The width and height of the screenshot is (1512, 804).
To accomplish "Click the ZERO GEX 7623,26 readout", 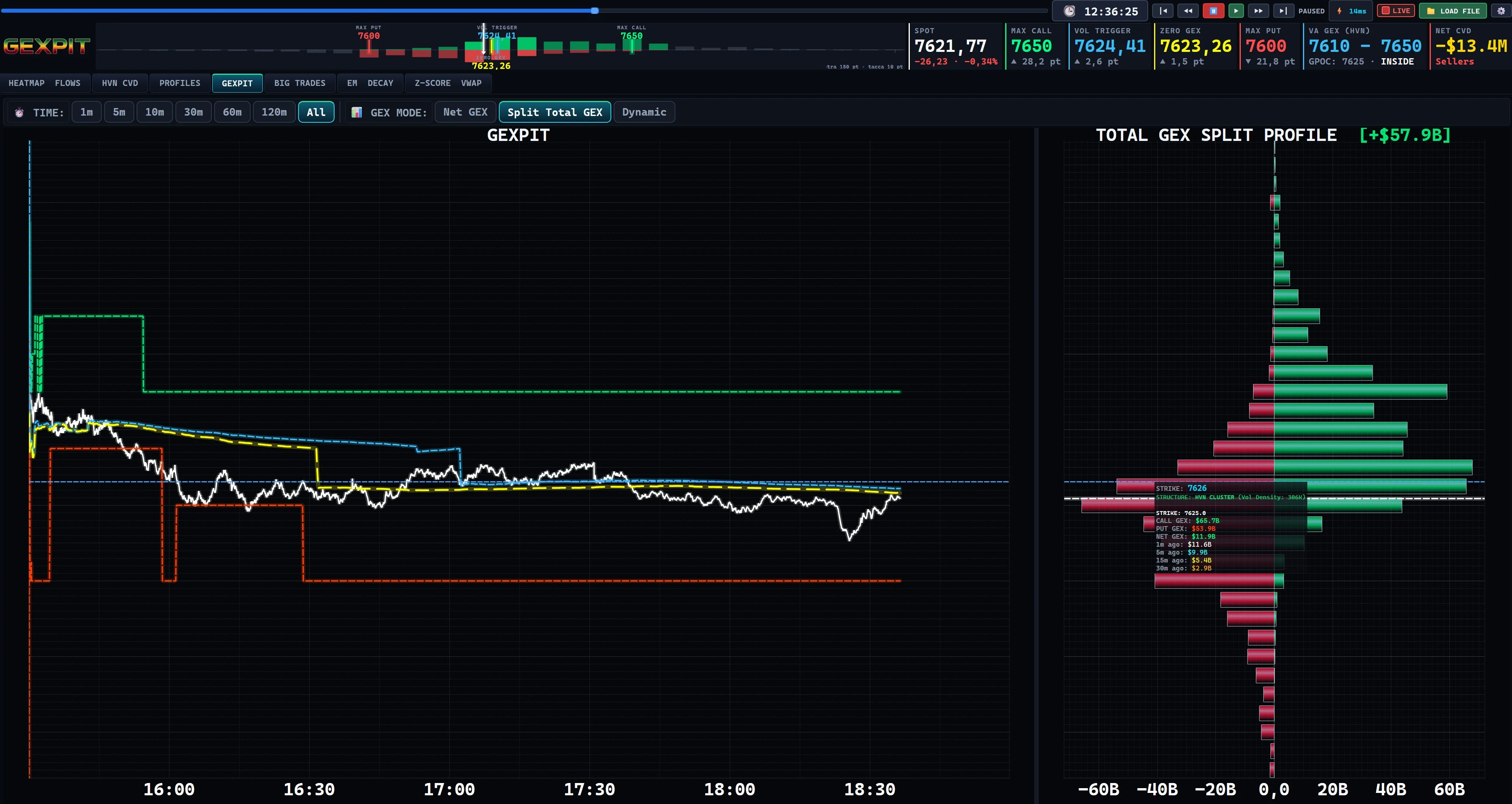I will (x=1196, y=46).
